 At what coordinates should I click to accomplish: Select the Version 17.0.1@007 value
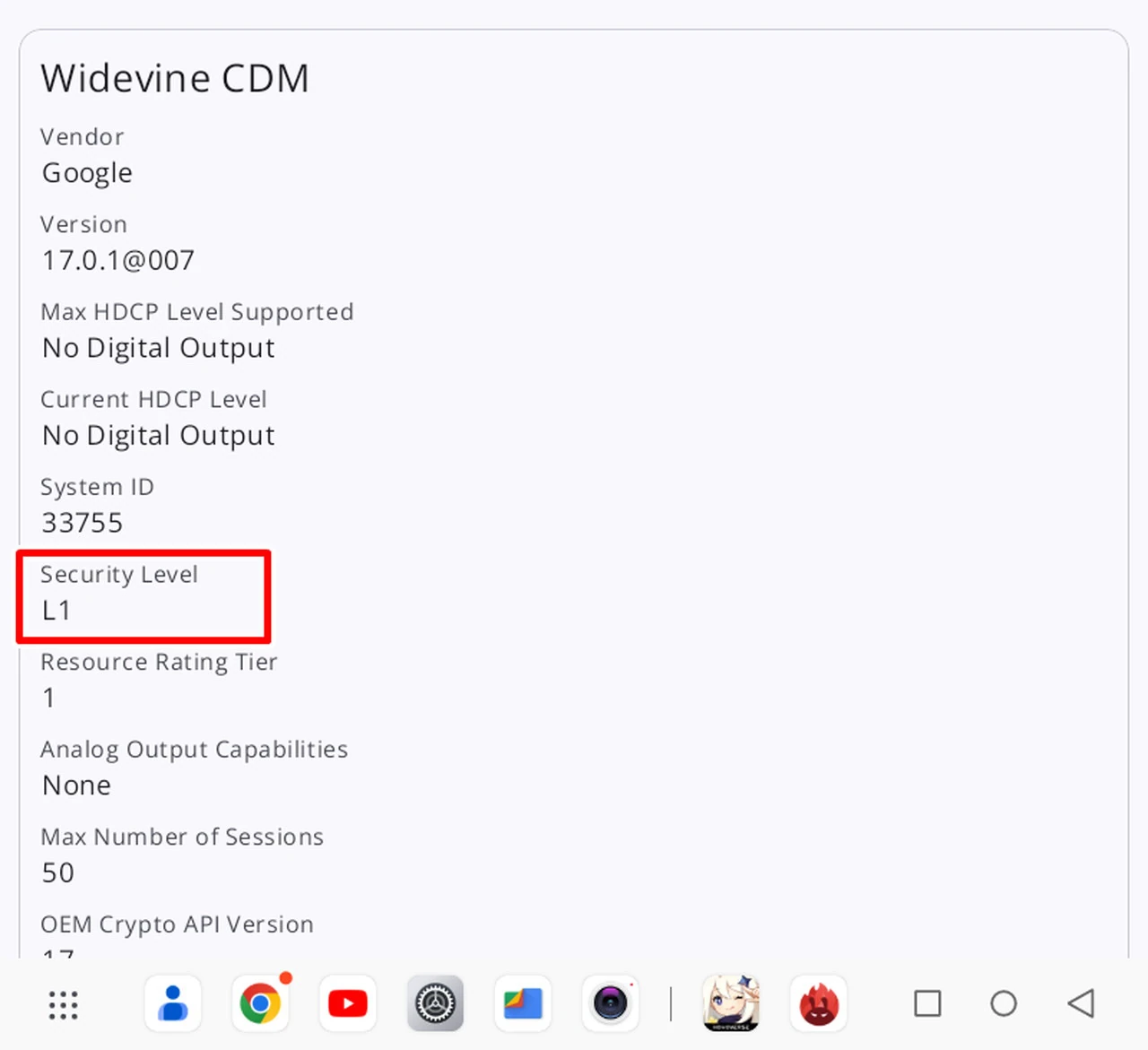click(x=118, y=261)
